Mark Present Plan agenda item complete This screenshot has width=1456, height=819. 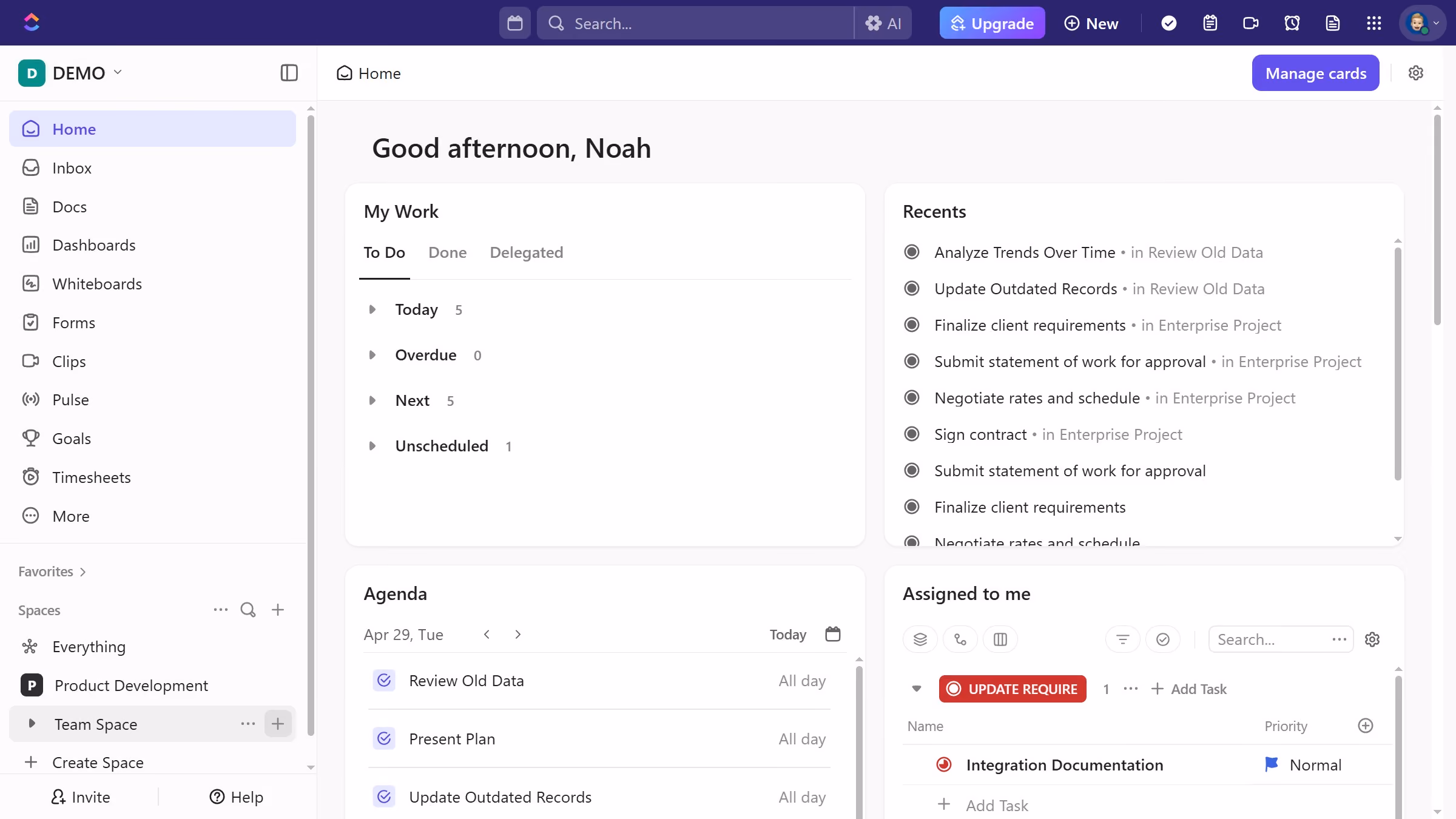(x=384, y=738)
